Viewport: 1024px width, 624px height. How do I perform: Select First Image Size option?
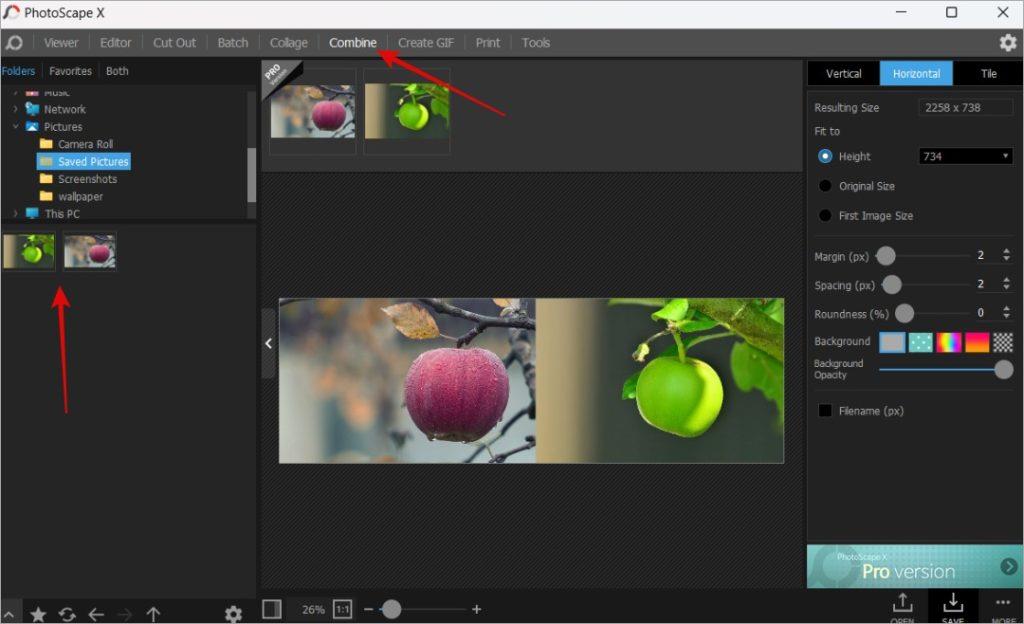(825, 215)
